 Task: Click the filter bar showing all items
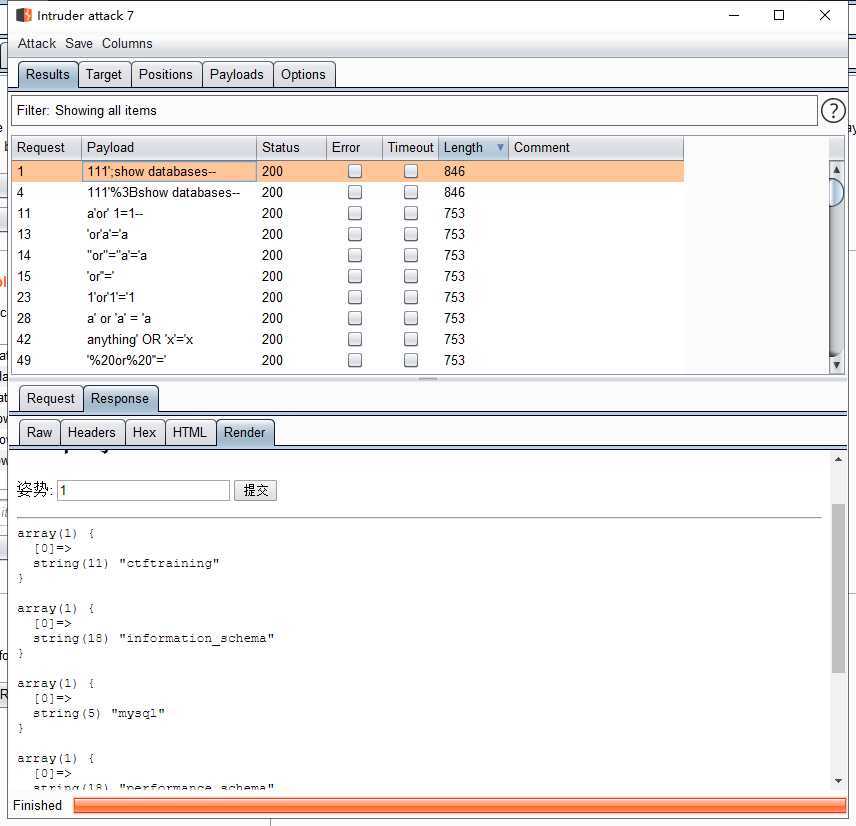tap(414, 111)
